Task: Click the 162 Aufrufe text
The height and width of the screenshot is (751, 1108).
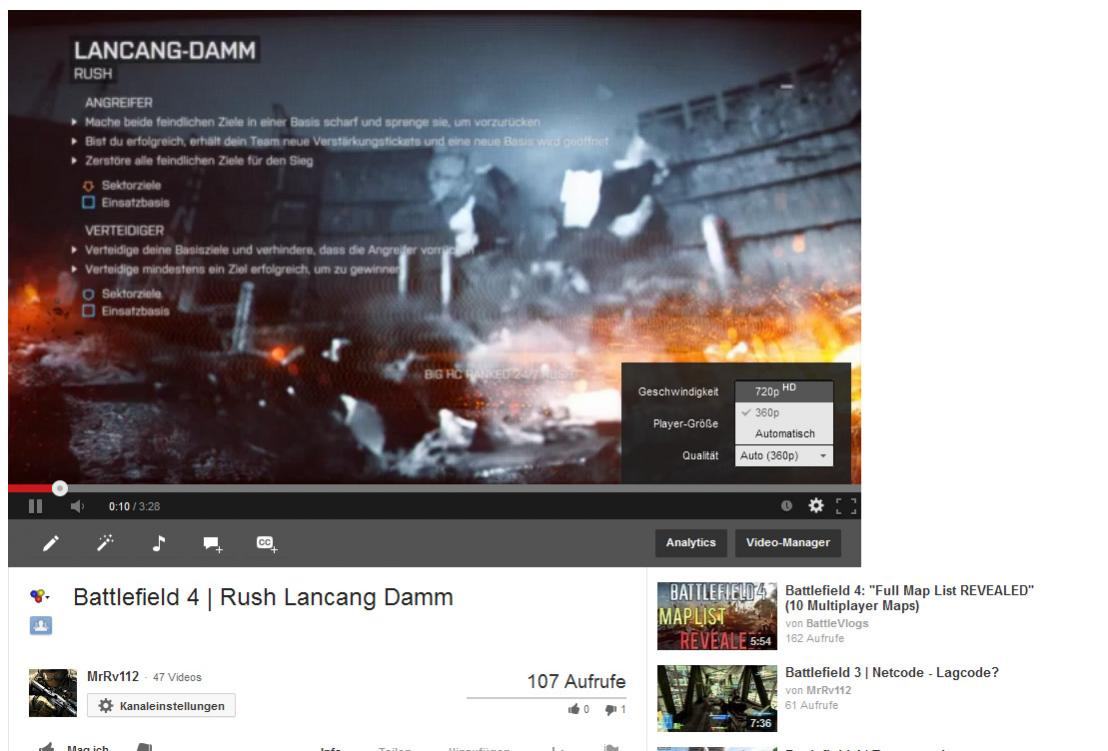Action: tap(815, 638)
